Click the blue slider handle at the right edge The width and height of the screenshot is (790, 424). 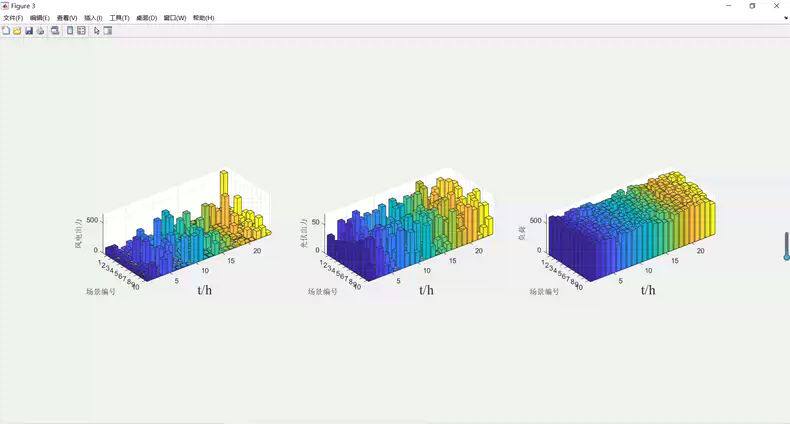tap(786, 257)
